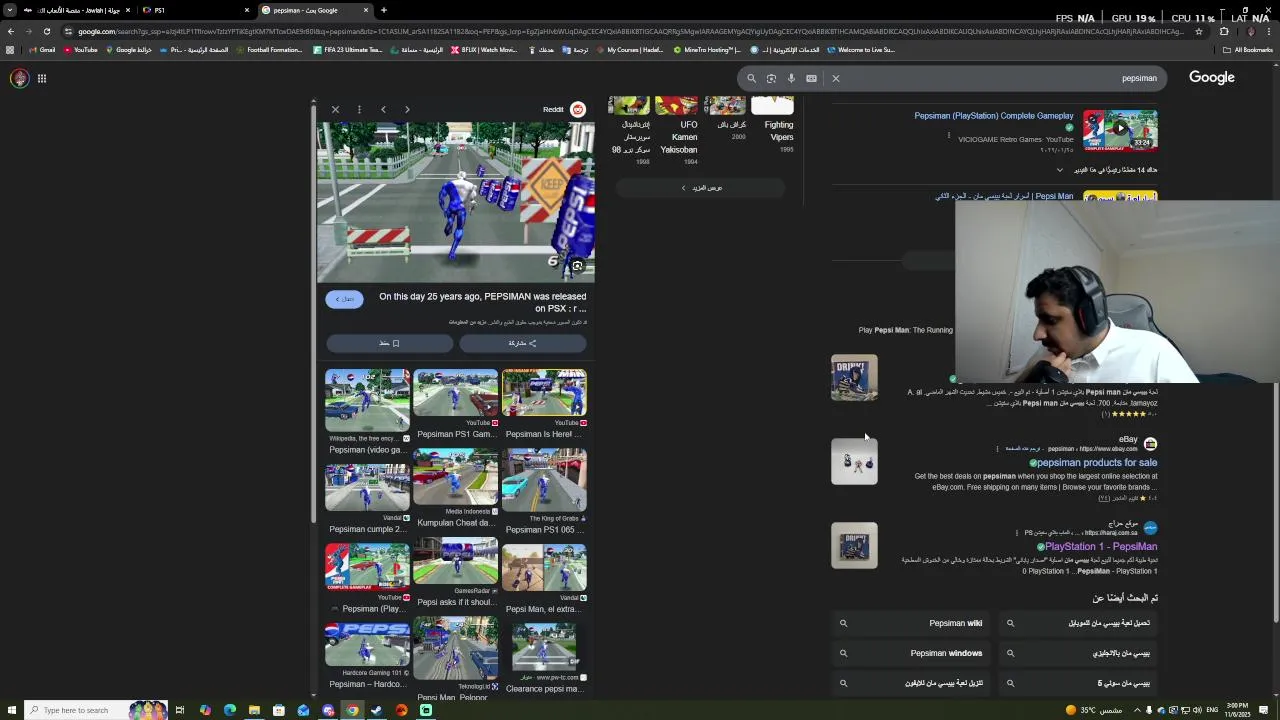Open the image panel three-dot menu
This screenshot has height=720, width=1280.
pyautogui.click(x=359, y=109)
